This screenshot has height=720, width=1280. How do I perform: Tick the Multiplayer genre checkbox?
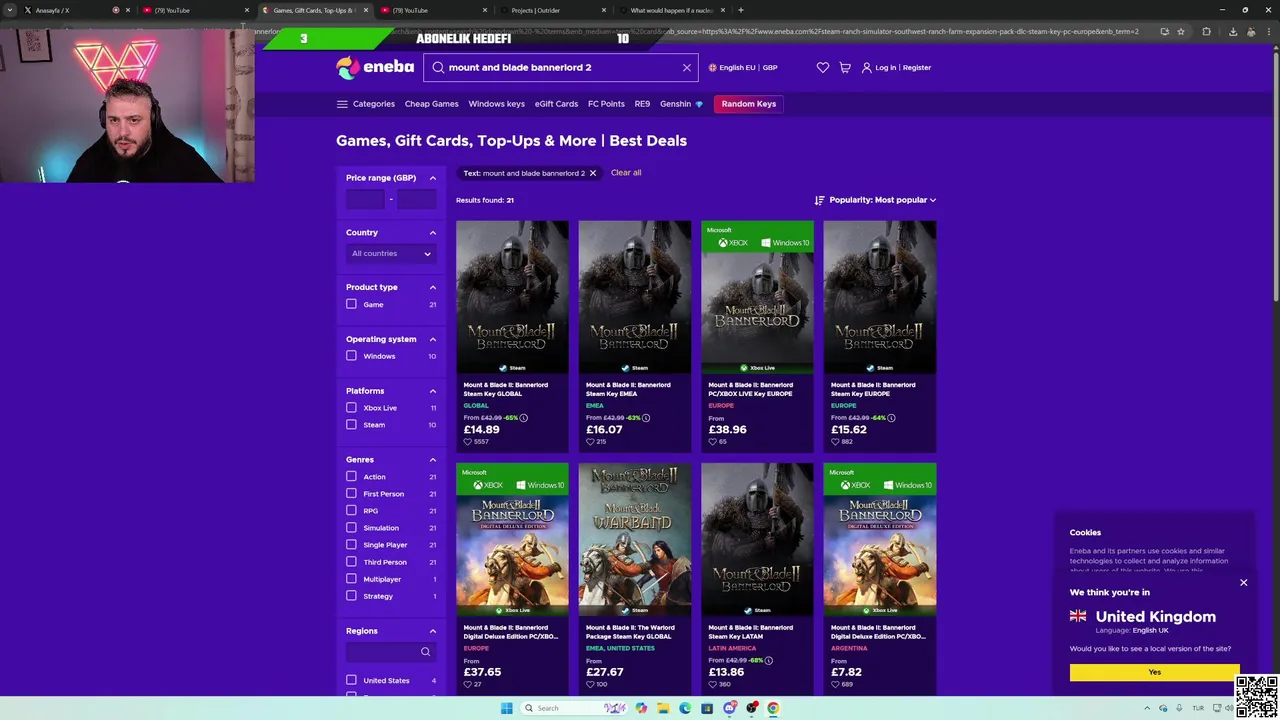[351, 579]
